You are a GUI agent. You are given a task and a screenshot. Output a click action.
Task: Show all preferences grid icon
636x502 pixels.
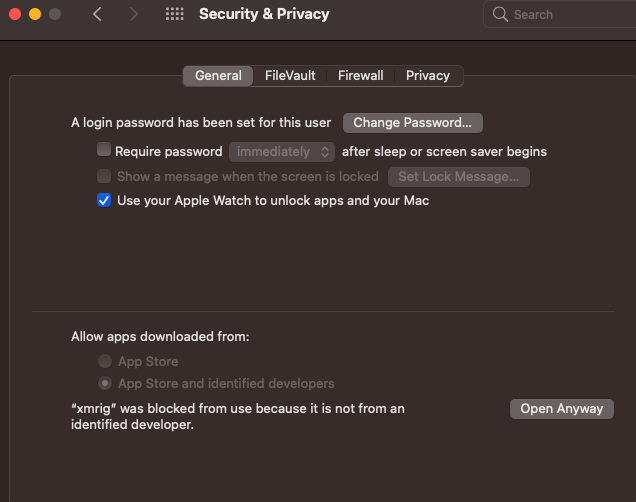tap(175, 14)
